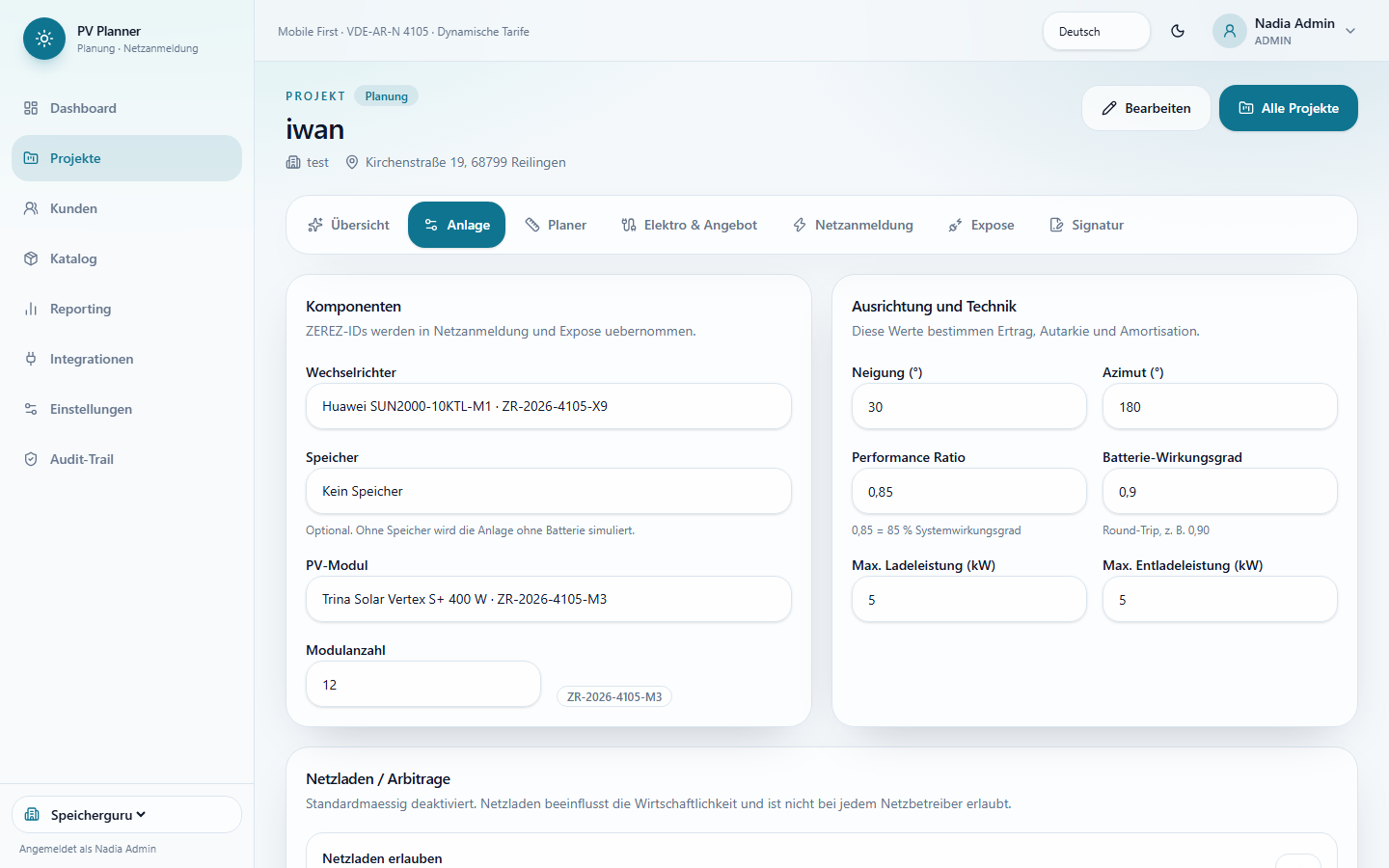This screenshot has height=868, width=1389.
Task: Click the Performance Ratio field 0,85
Action: (969, 491)
